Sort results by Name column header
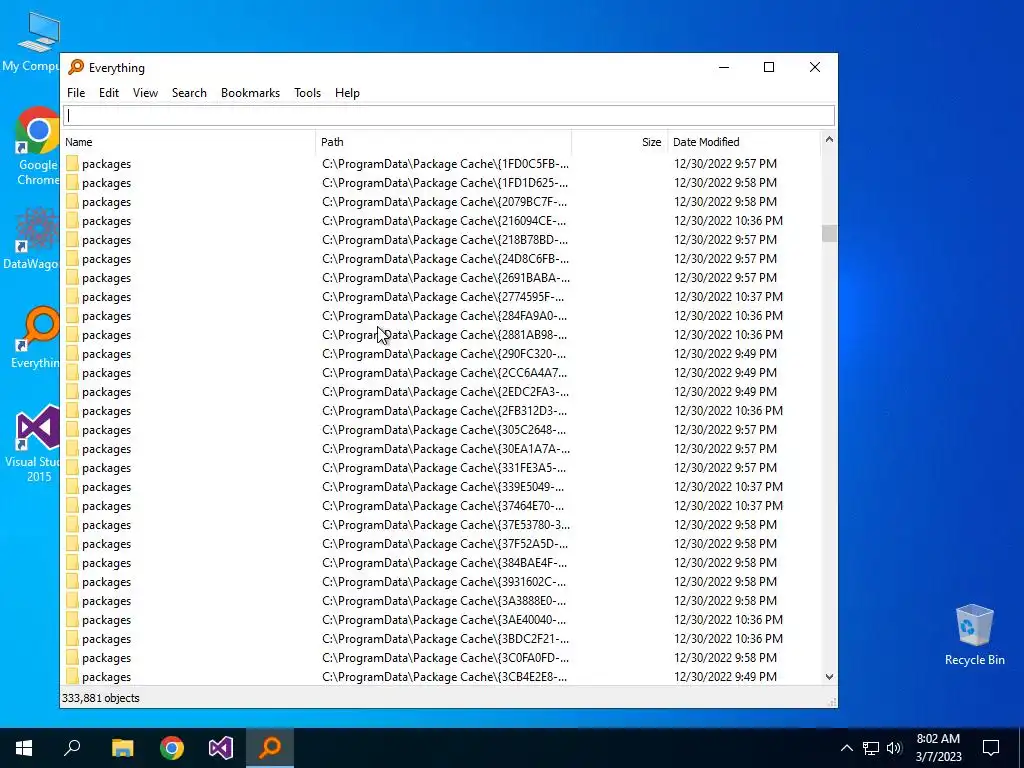This screenshot has height=768, width=1024. pyautogui.click(x=189, y=142)
